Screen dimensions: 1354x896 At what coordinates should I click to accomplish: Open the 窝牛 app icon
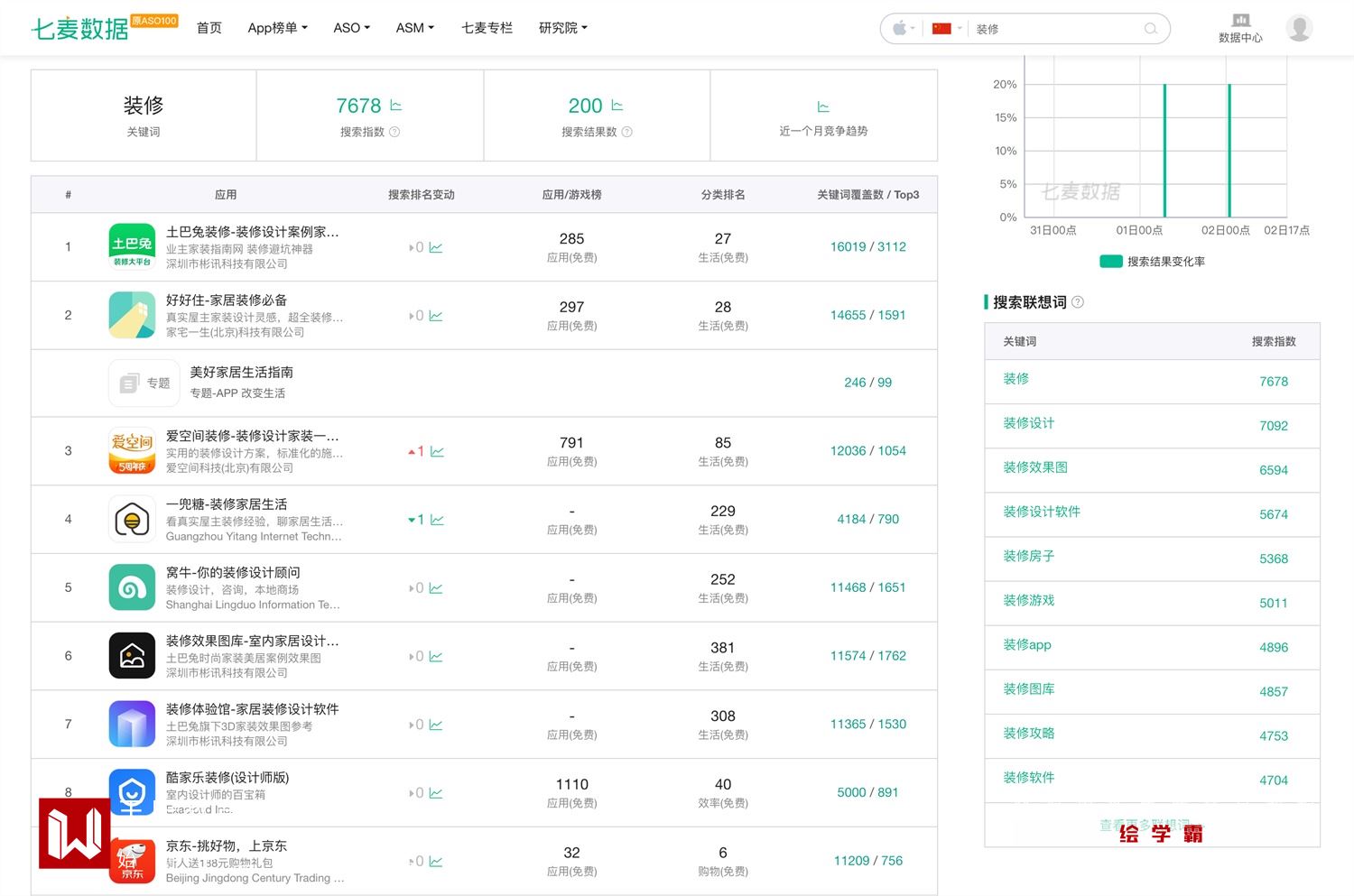[x=132, y=587]
